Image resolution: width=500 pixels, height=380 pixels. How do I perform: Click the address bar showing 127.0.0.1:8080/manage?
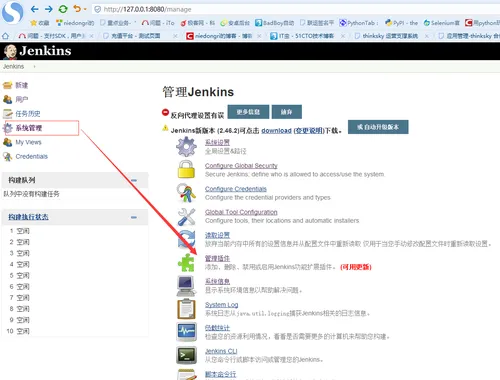point(295,9)
